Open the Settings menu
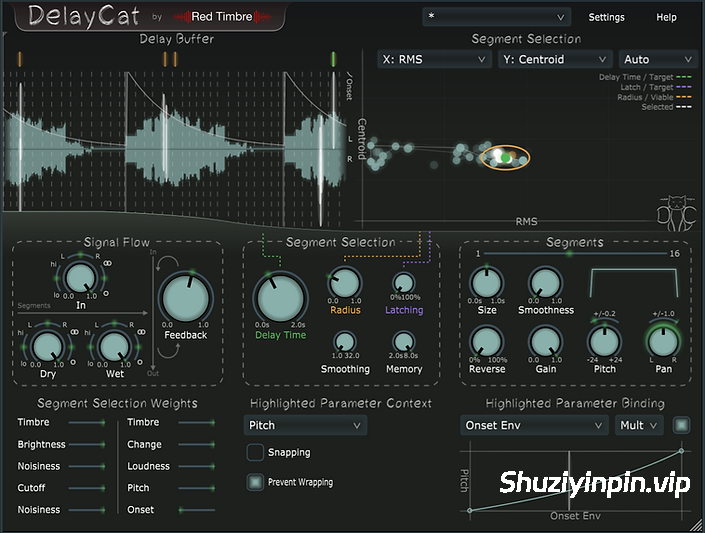 pos(607,17)
